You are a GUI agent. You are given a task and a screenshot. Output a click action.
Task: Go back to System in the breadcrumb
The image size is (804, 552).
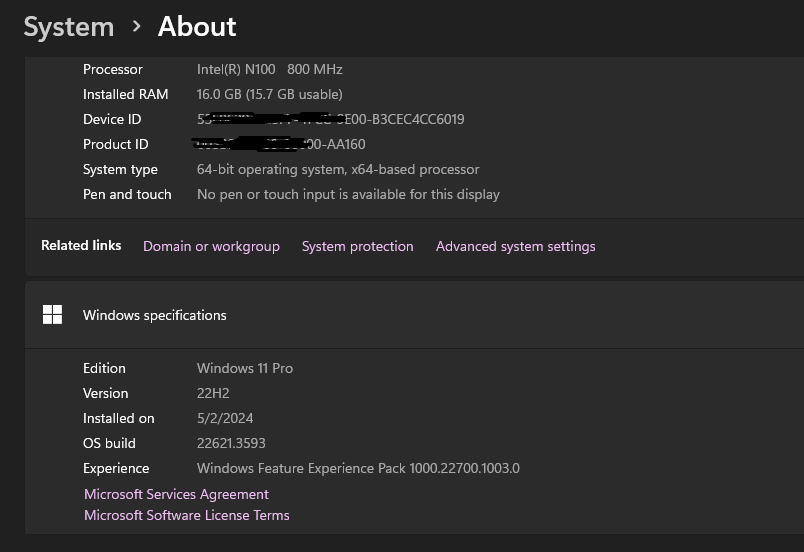tap(69, 27)
